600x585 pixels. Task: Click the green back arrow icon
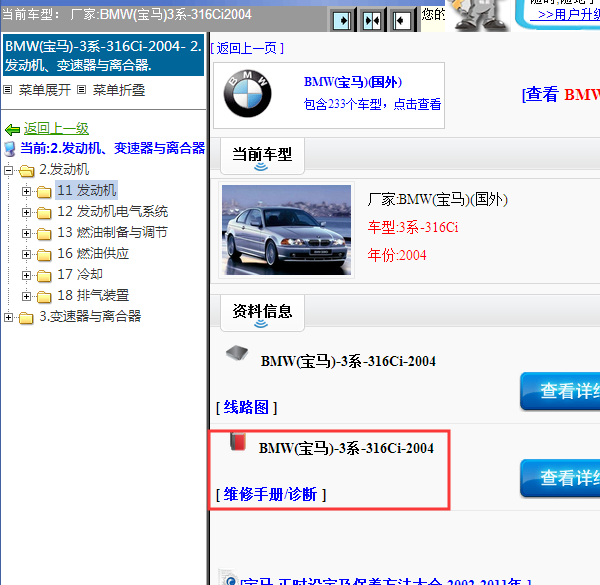[x=12, y=130]
